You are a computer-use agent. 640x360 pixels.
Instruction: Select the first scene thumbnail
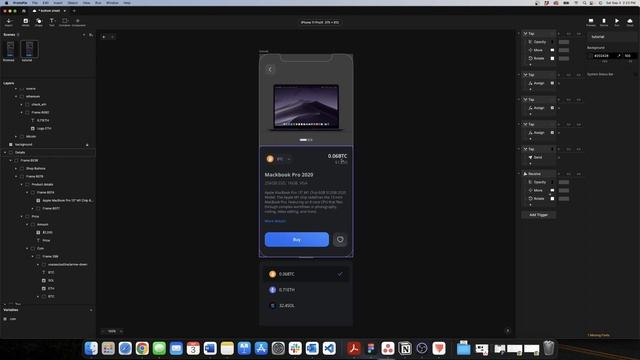click(10, 49)
